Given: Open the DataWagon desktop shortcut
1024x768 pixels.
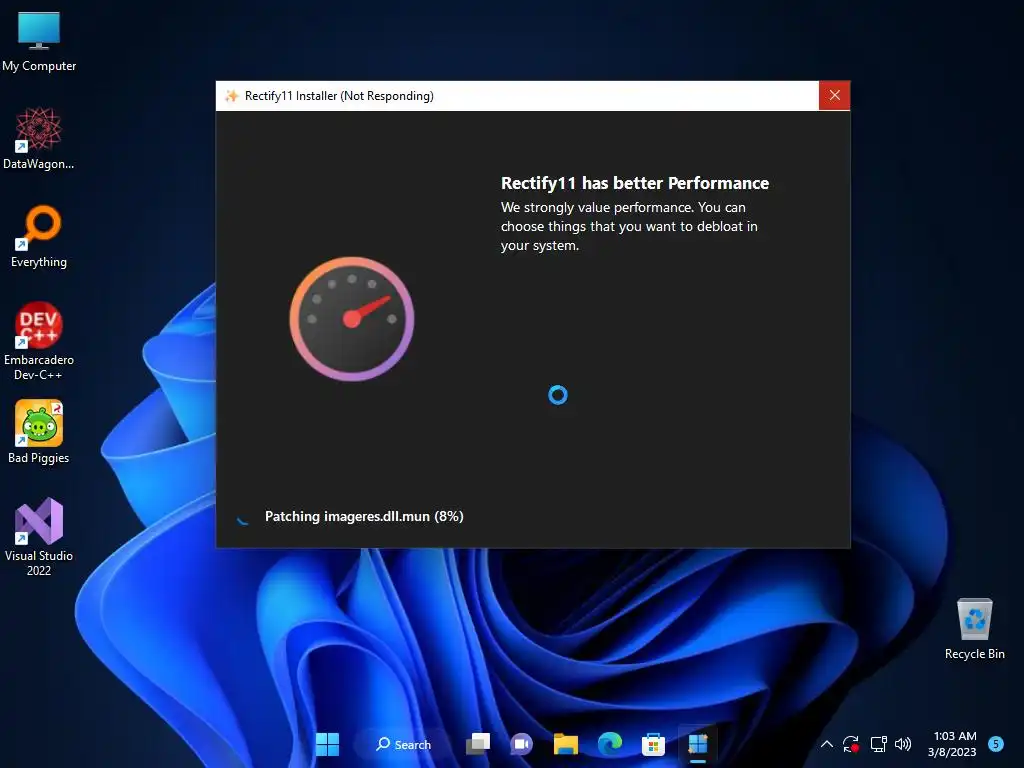Looking at the screenshot, I should pos(39,139).
